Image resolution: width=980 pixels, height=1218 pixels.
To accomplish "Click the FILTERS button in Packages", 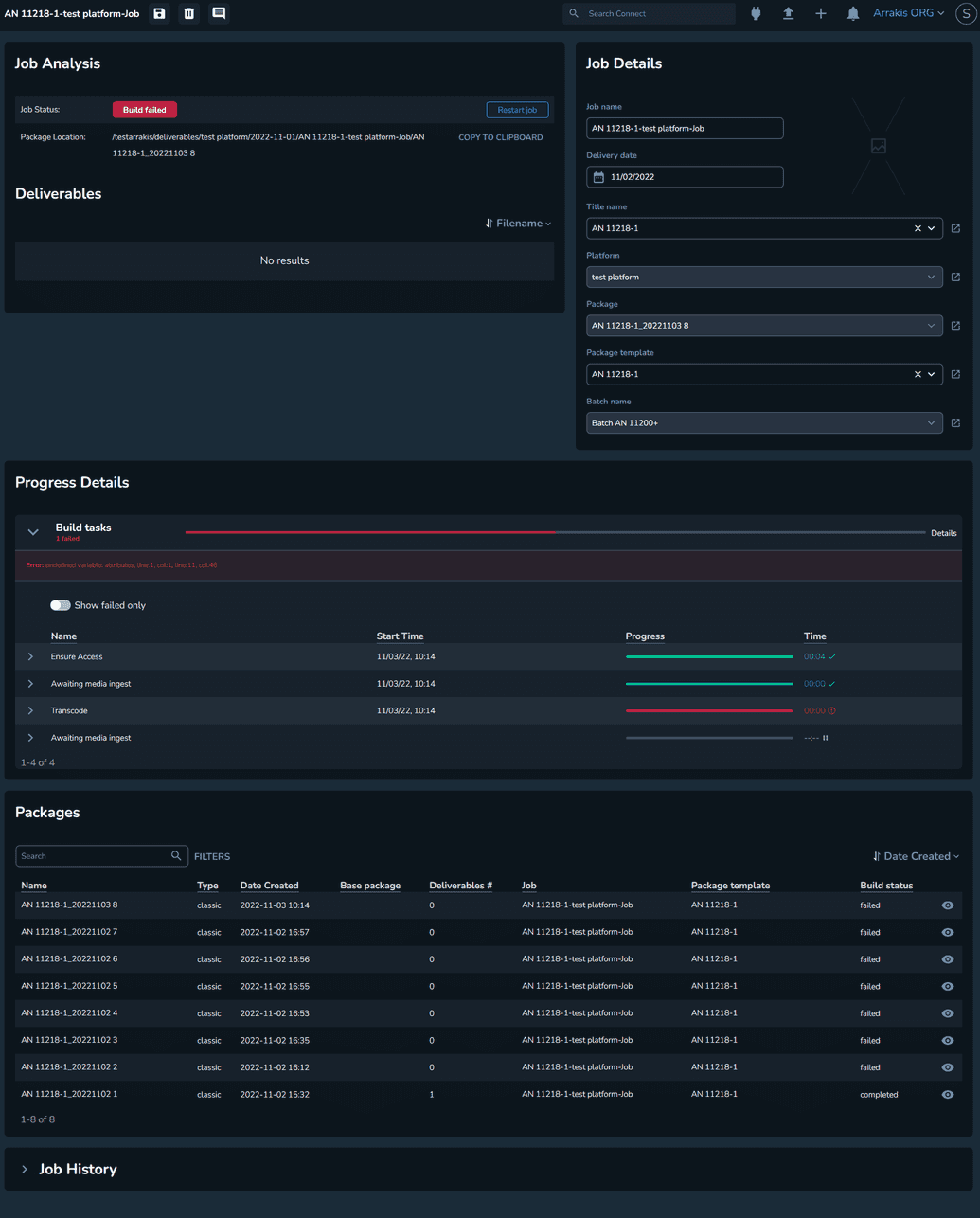I will [212, 856].
